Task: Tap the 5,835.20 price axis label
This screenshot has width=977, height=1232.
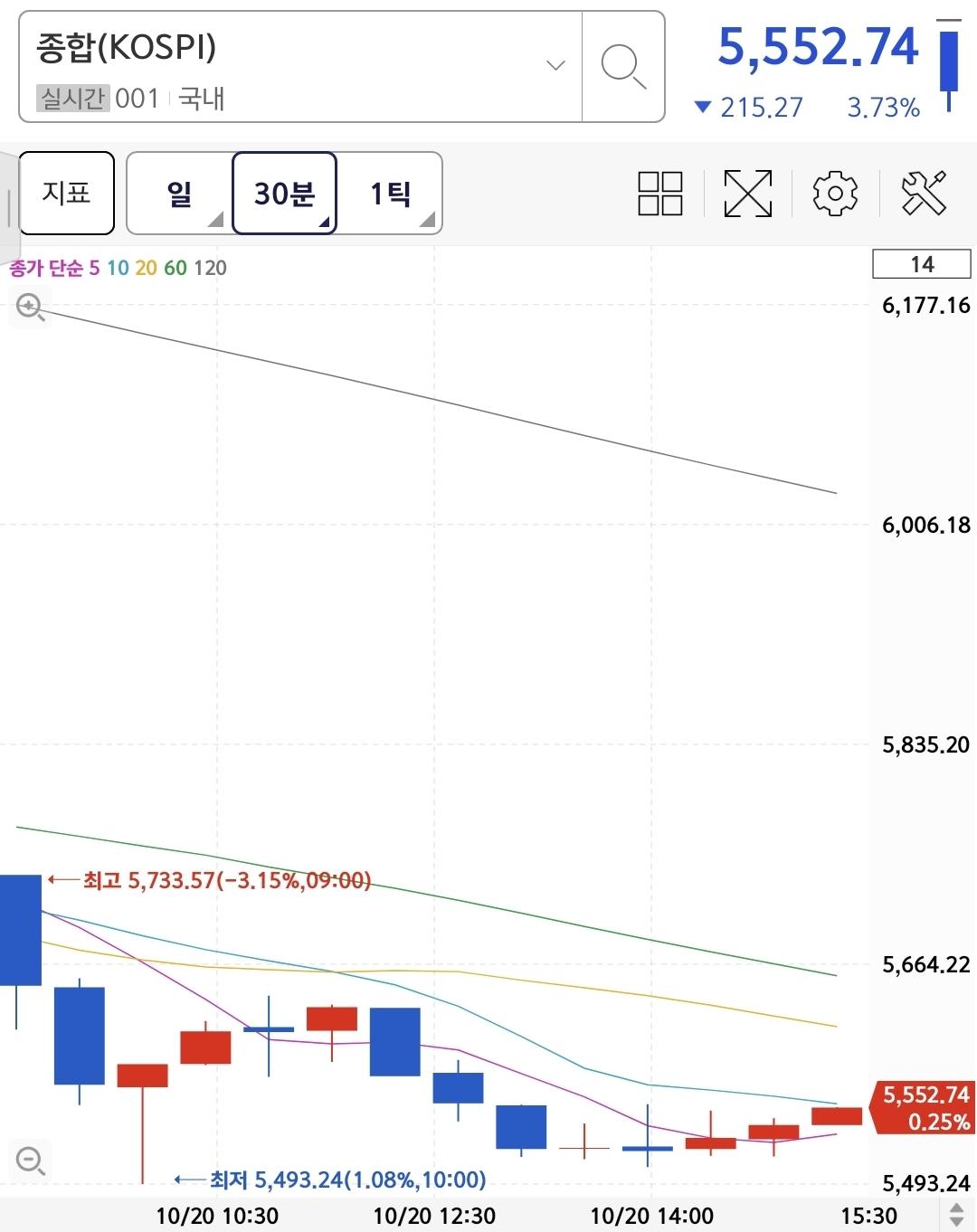Action: click(925, 744)
